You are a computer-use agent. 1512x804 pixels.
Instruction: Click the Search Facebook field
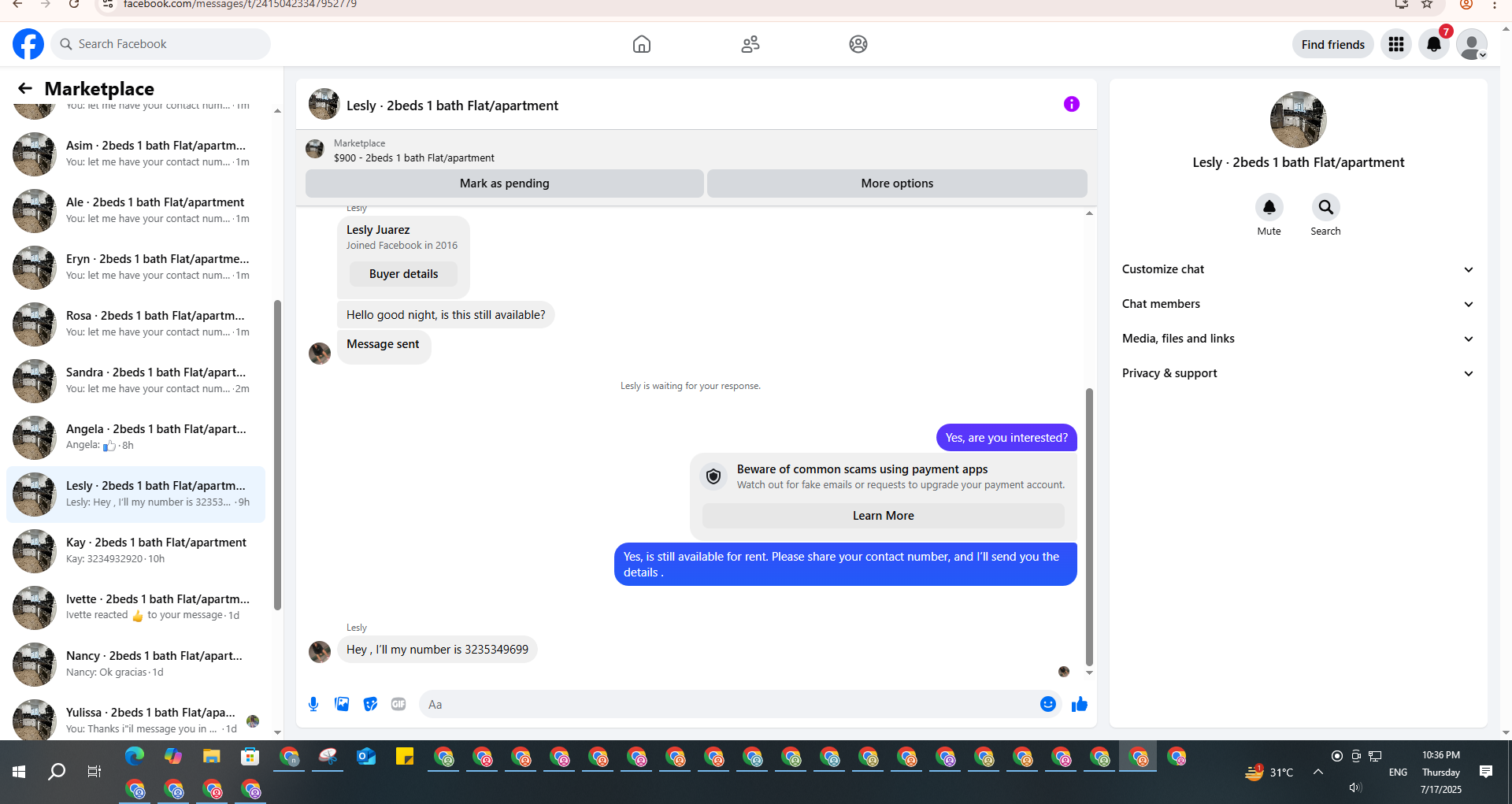(x=161, y=44)
